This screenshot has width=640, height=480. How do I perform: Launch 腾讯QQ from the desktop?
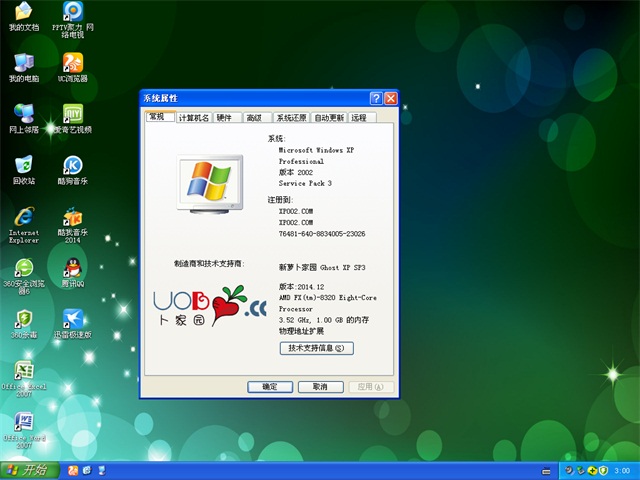(72, 268)
